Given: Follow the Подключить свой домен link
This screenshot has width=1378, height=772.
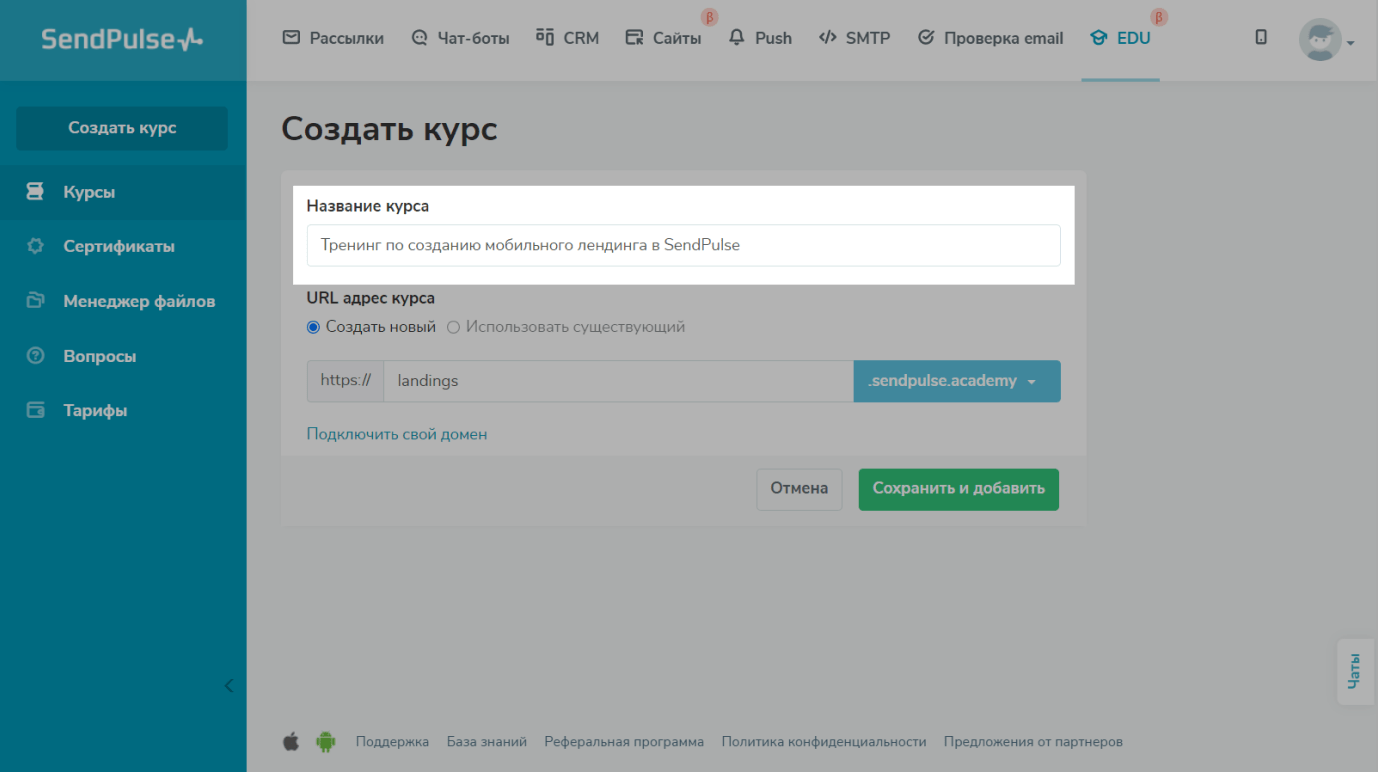Looking at the screenshot, I should (x=397, y=434).
